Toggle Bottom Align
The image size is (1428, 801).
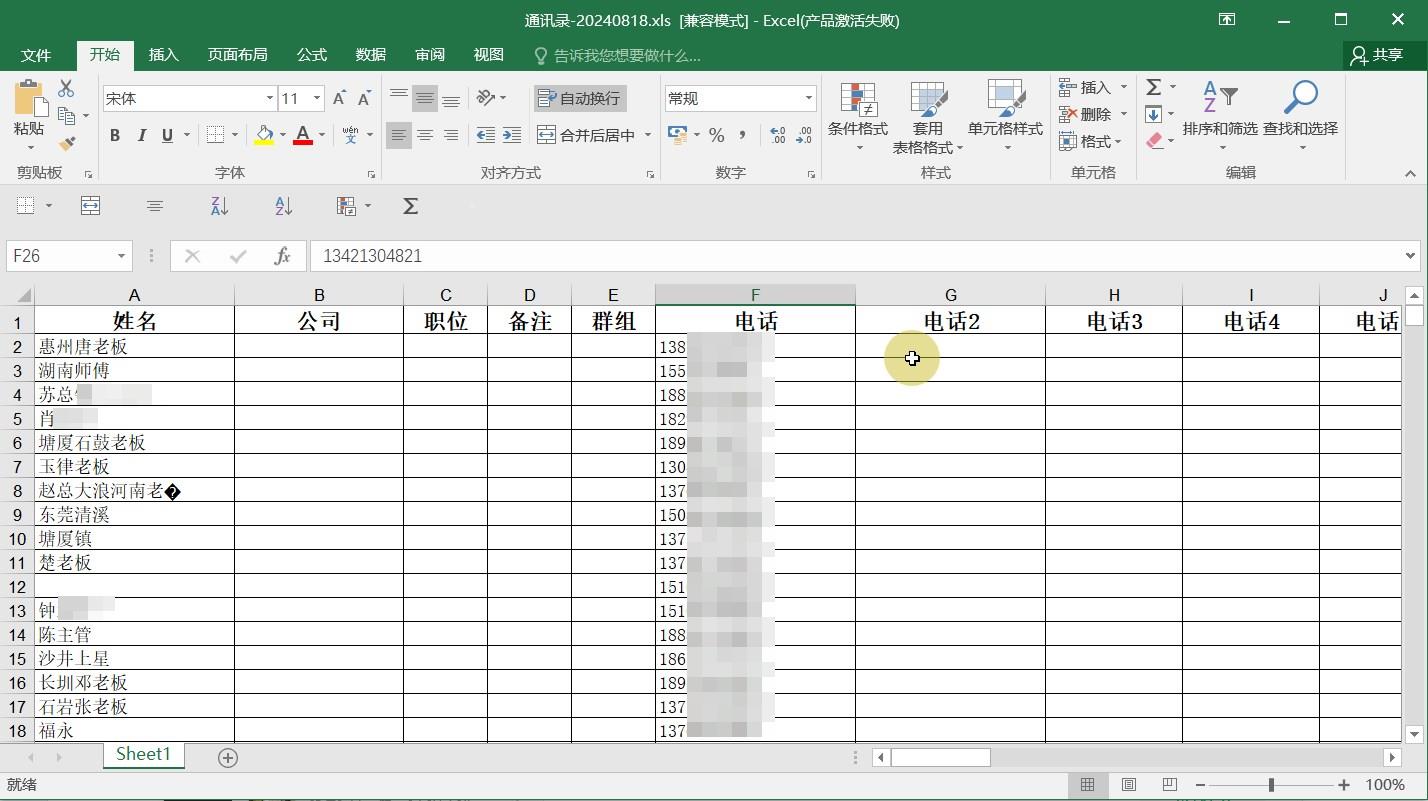click(x=451, y=98)
